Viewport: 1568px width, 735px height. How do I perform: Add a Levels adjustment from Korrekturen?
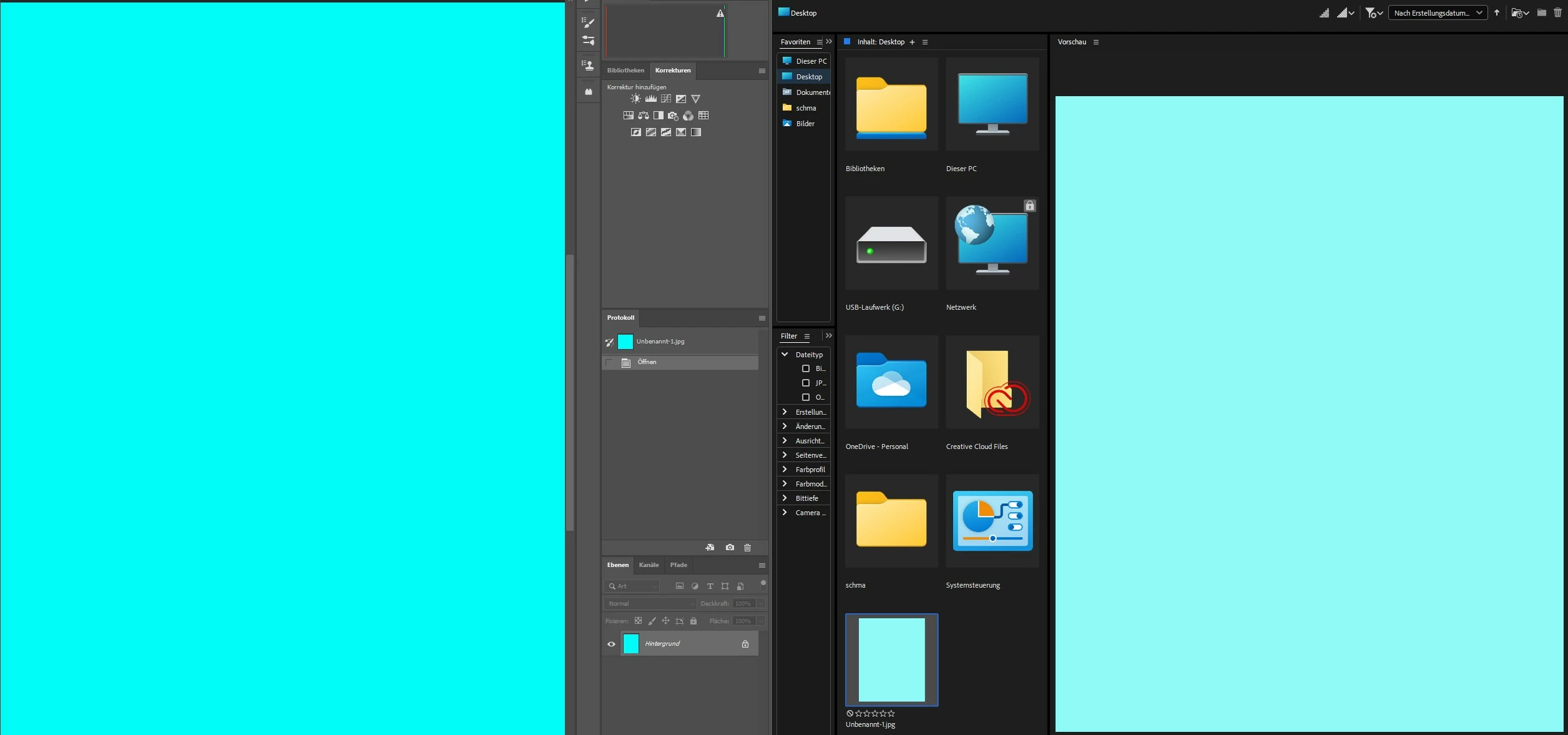coord(650,99)
